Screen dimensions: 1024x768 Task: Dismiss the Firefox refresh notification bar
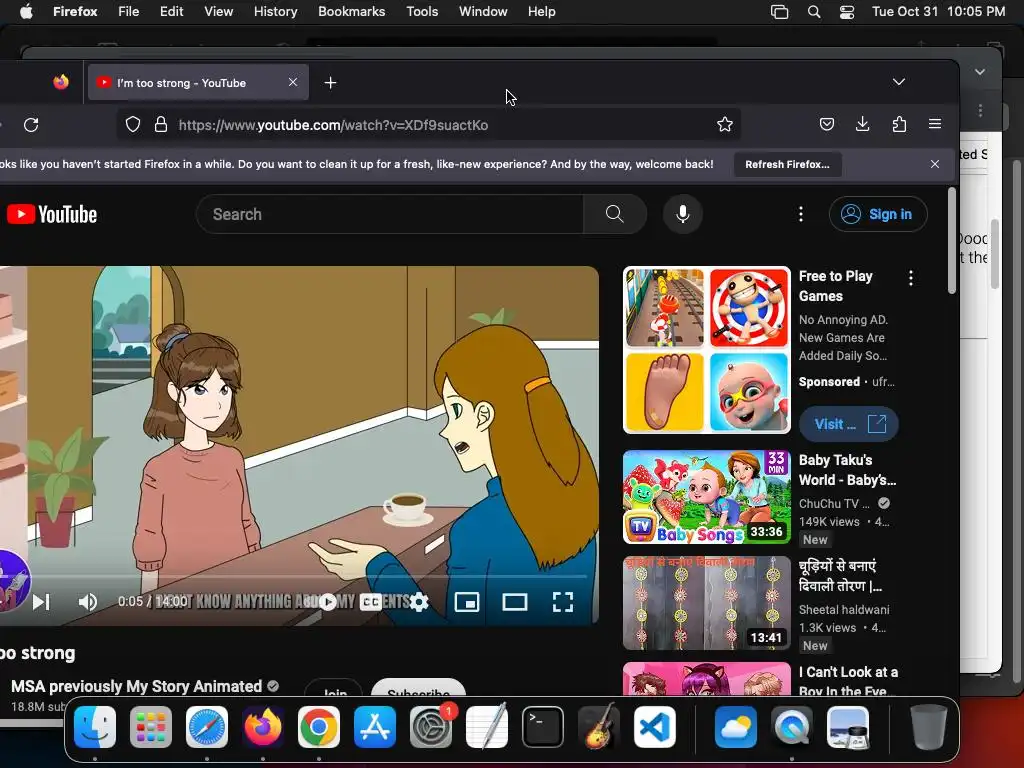[x=935, y=164]
